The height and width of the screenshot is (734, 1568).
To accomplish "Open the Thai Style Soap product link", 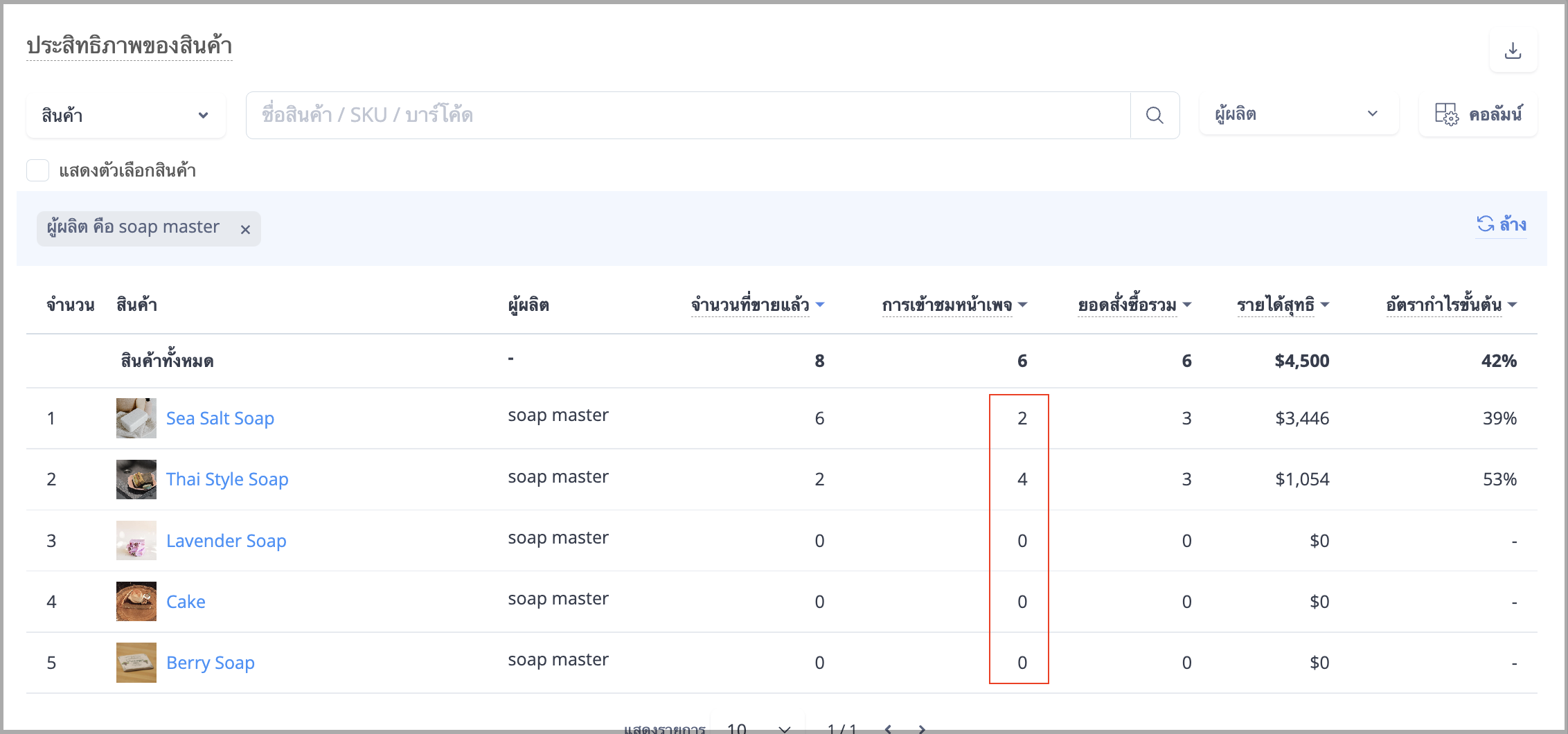I will click(x=227, y=479).
